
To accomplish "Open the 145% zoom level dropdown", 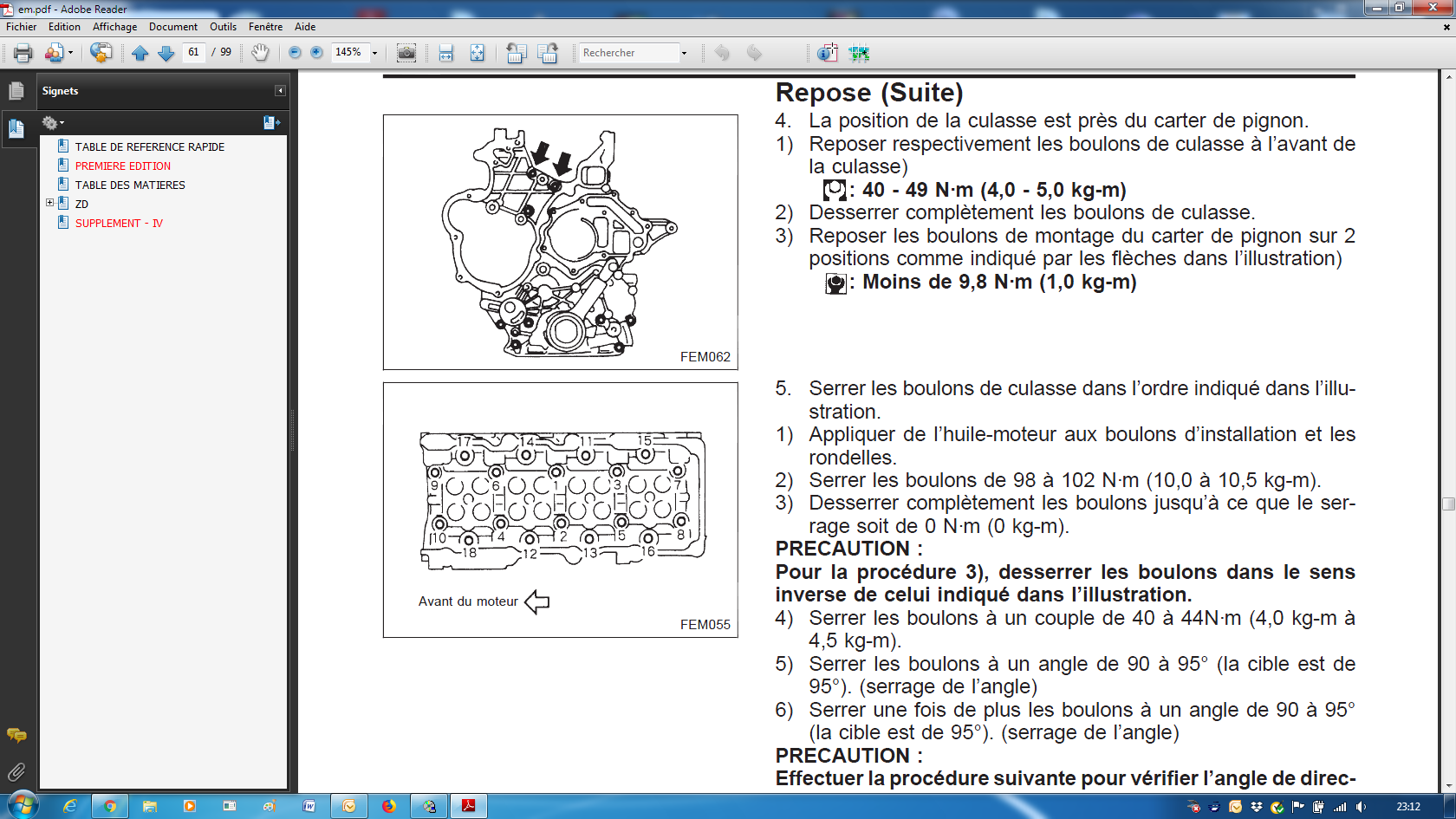I will point(374,53).
